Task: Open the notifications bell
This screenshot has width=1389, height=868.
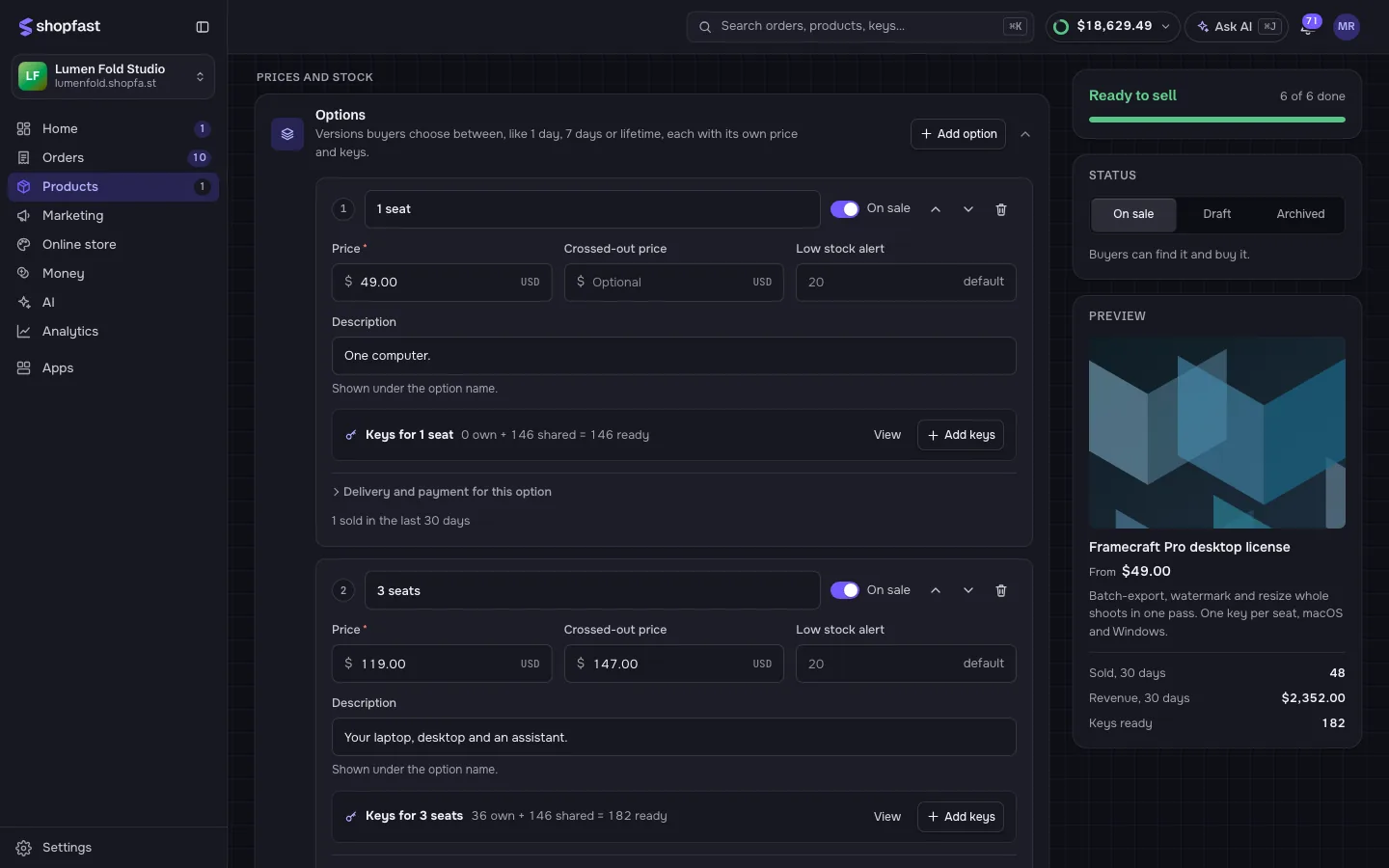Action: (1307, 27)
